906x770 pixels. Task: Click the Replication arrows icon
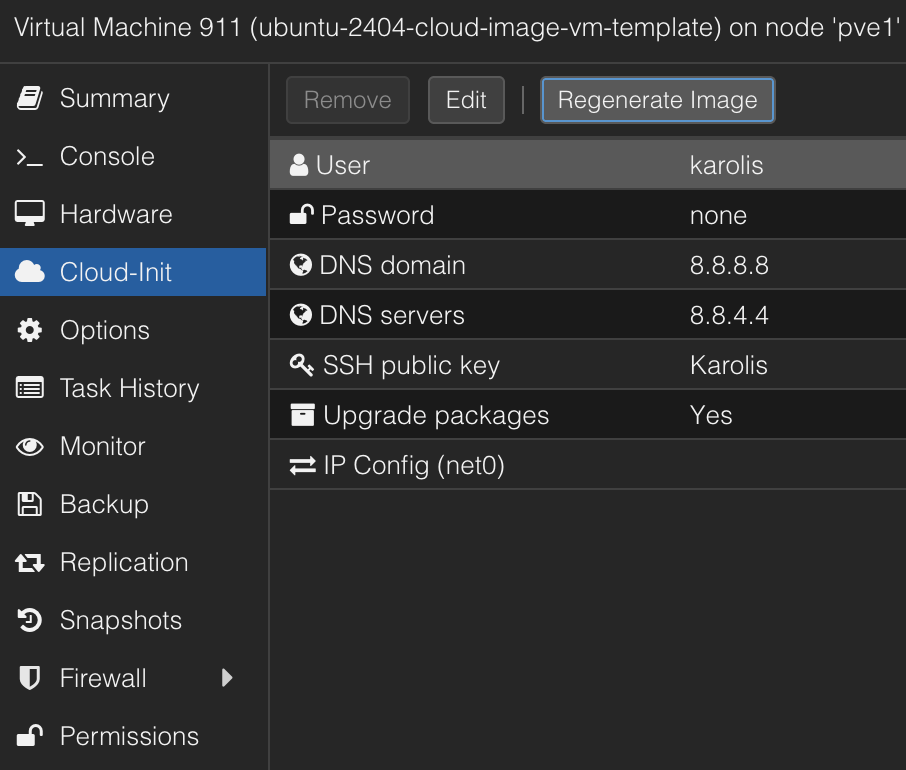pyautogui.click(x=30, y=563)
